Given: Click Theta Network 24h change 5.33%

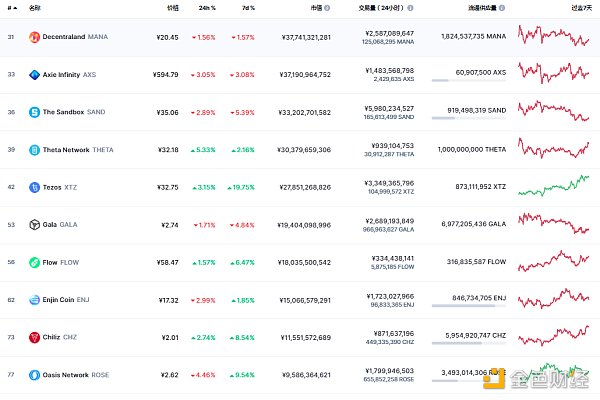Looking at the screenshot, I should [x=203, y=150].
